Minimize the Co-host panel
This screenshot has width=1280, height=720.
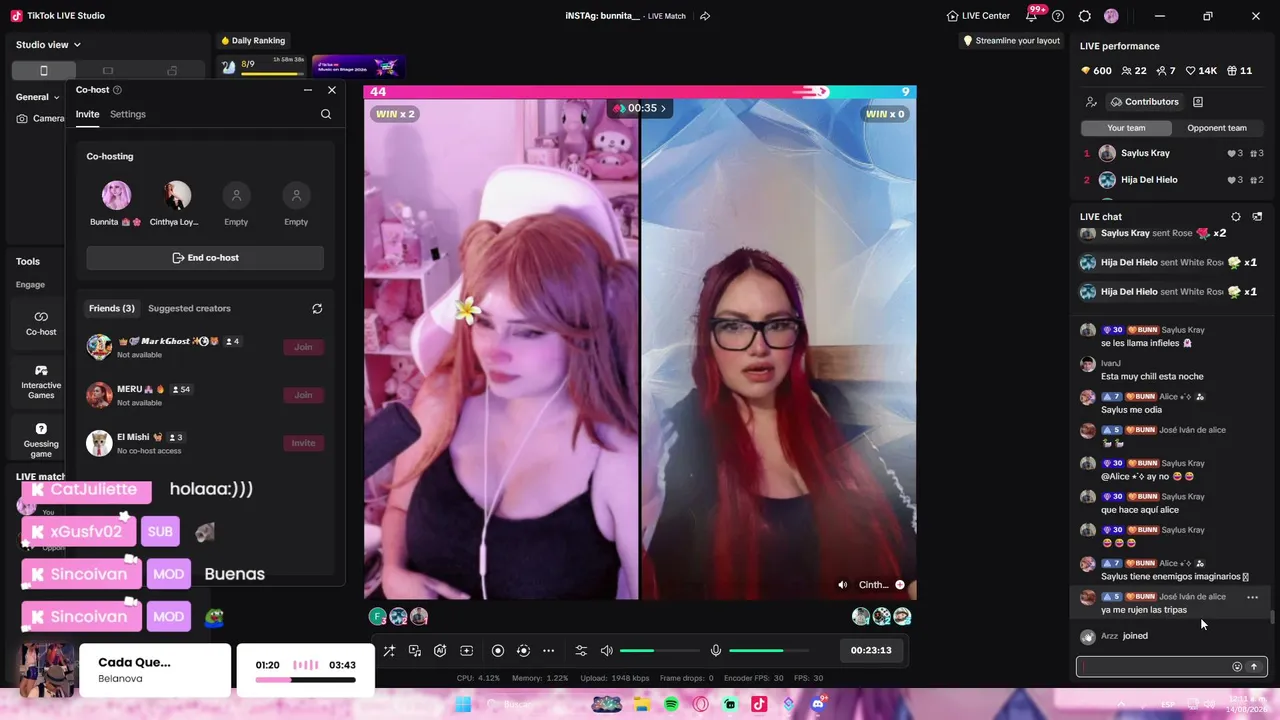[307, 90]
